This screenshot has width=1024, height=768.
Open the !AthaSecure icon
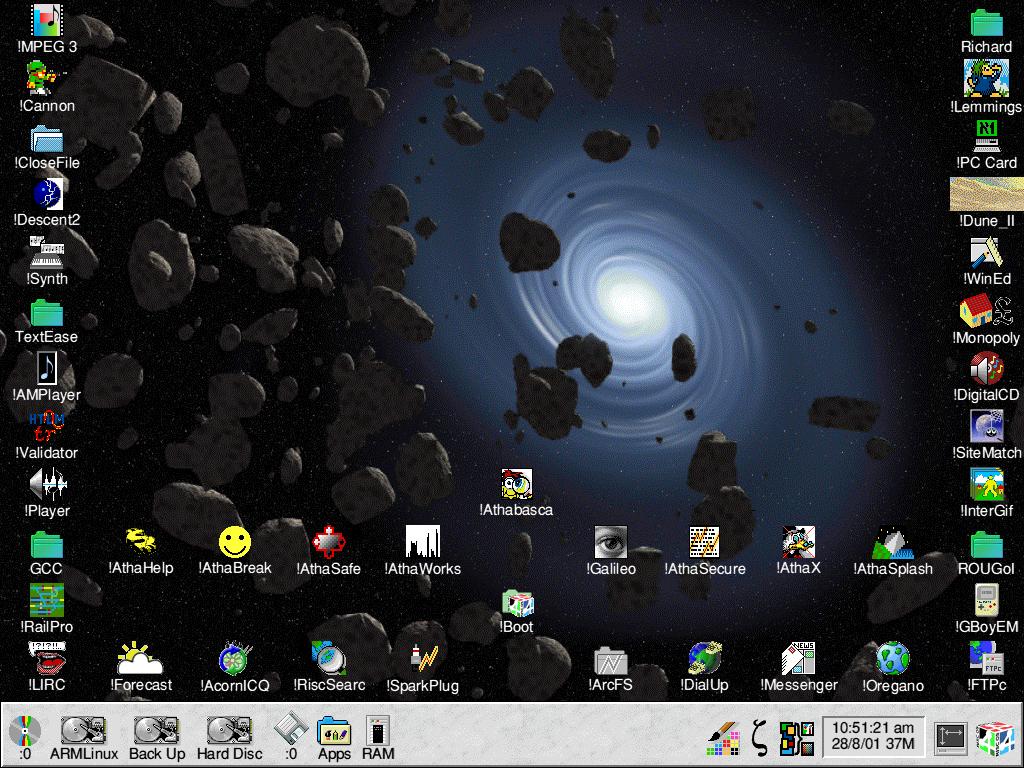tap(705, 542)
